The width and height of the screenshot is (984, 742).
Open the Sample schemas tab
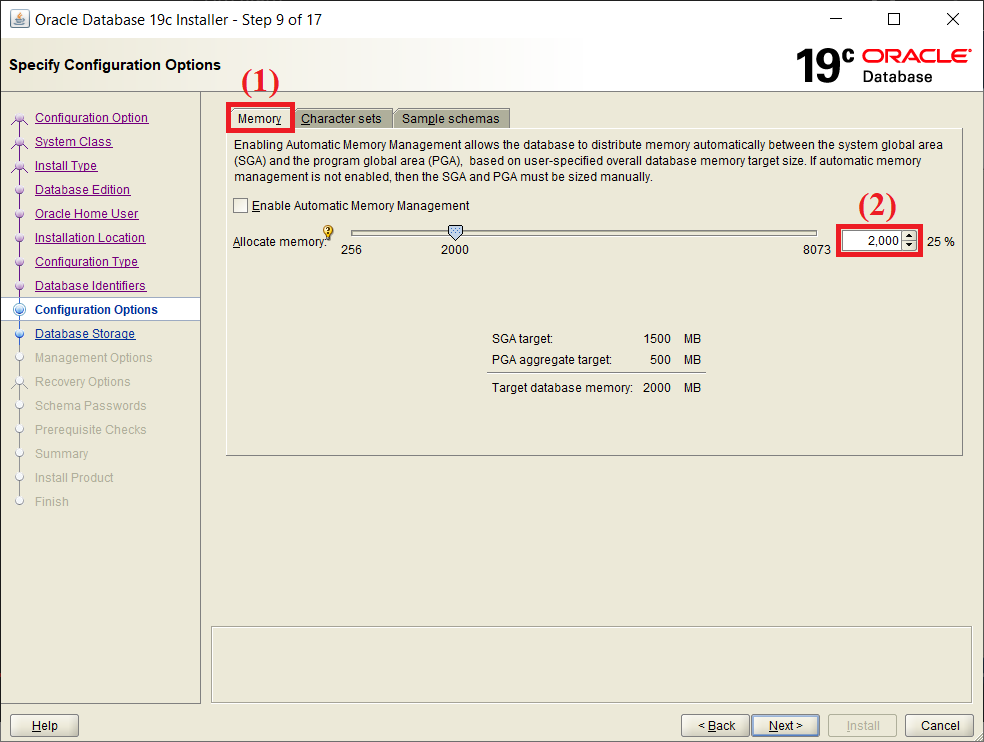(x=451, y=117)
